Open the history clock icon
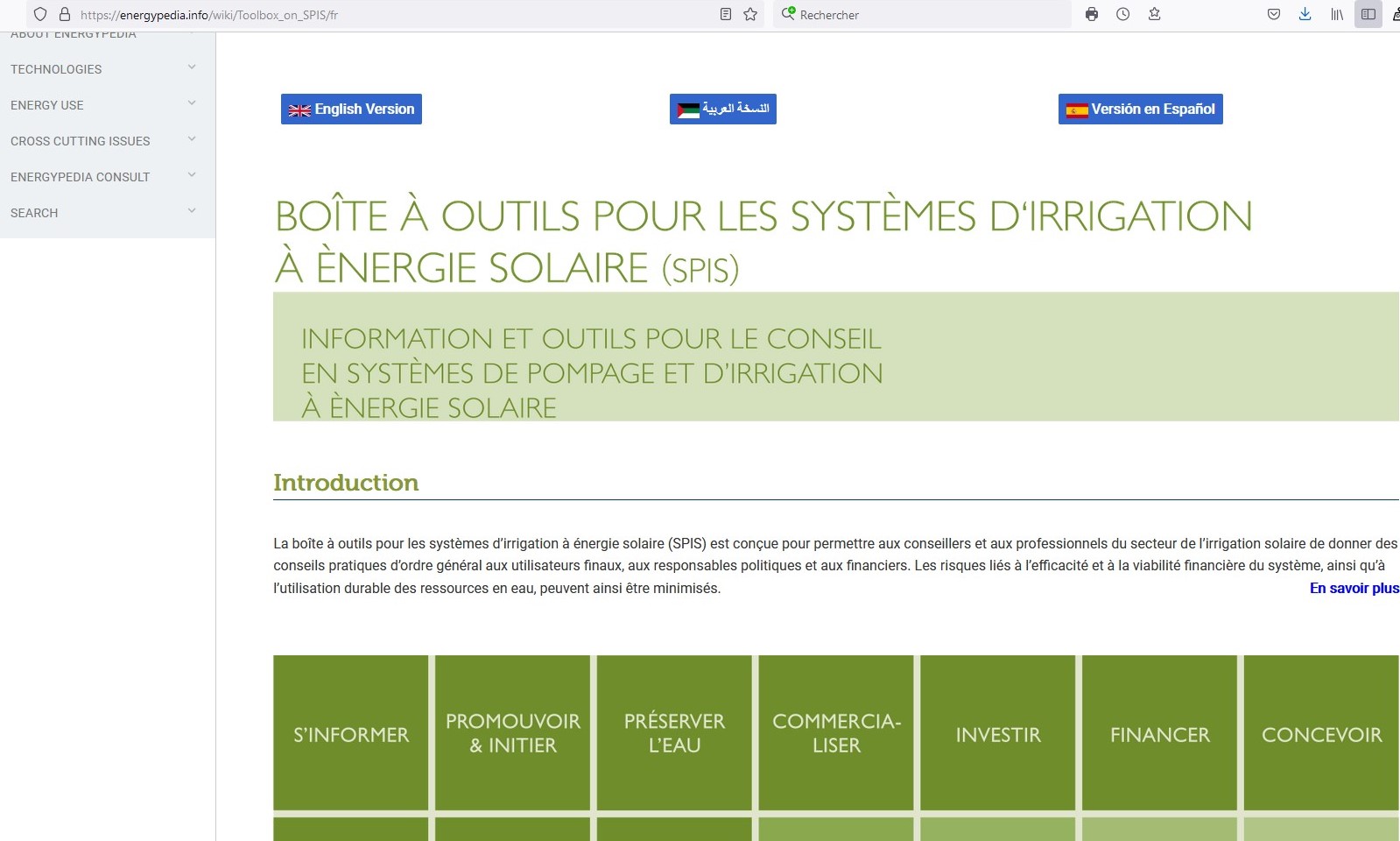The image size is (1400, 841). 1122,14
